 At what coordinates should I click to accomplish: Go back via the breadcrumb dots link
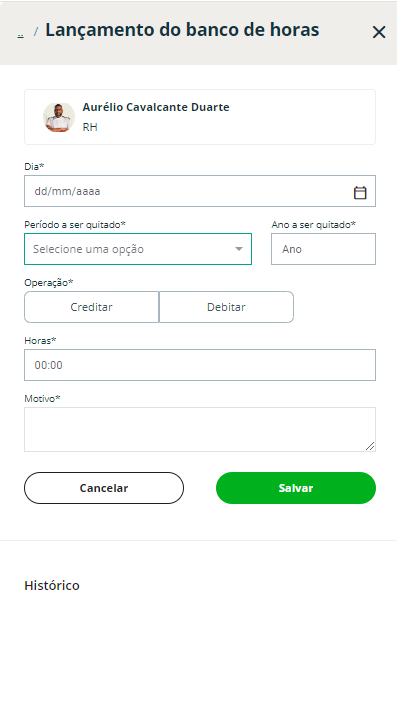[20, 35]
